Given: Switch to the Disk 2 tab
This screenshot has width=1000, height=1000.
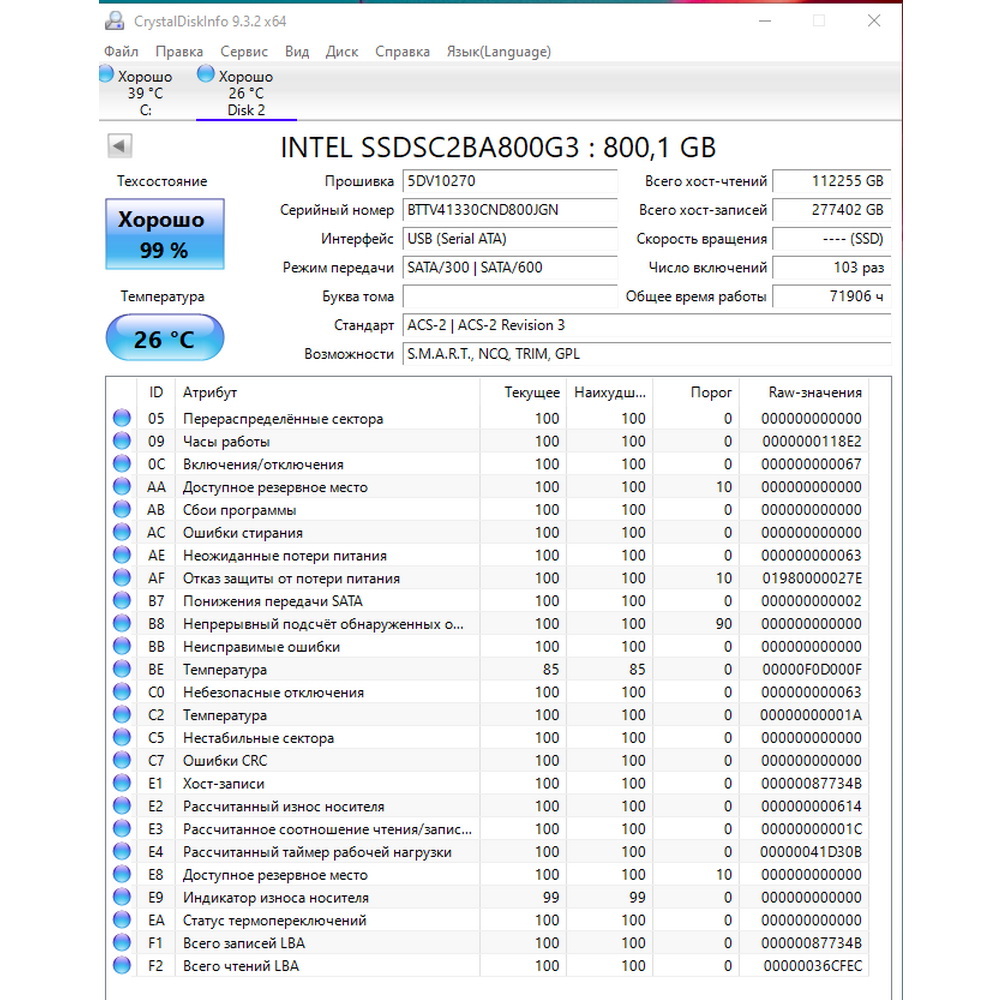Looking at the screenshot, I should [246, 92].
